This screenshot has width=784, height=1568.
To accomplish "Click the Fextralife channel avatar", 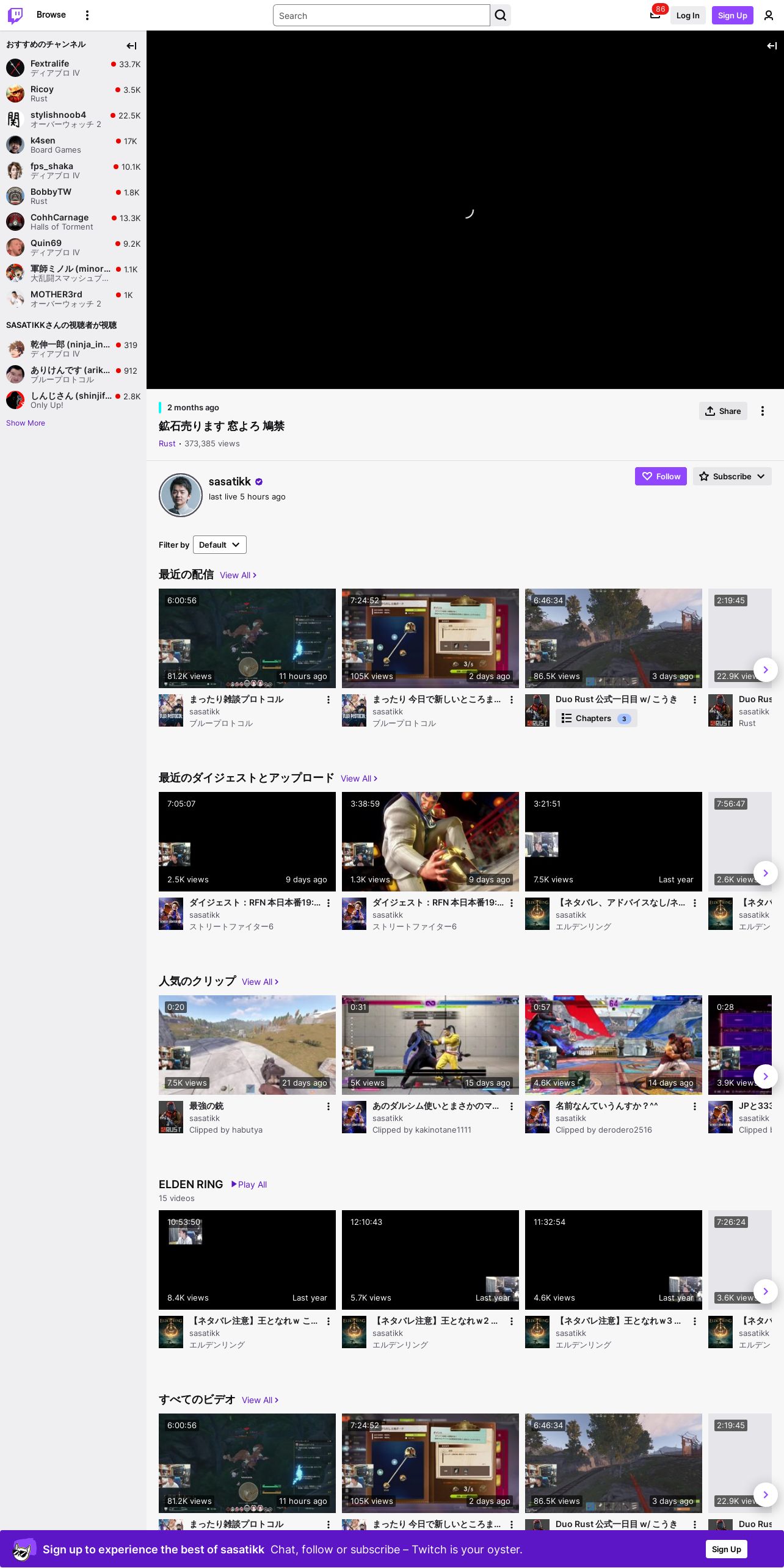I will point(15,68).
